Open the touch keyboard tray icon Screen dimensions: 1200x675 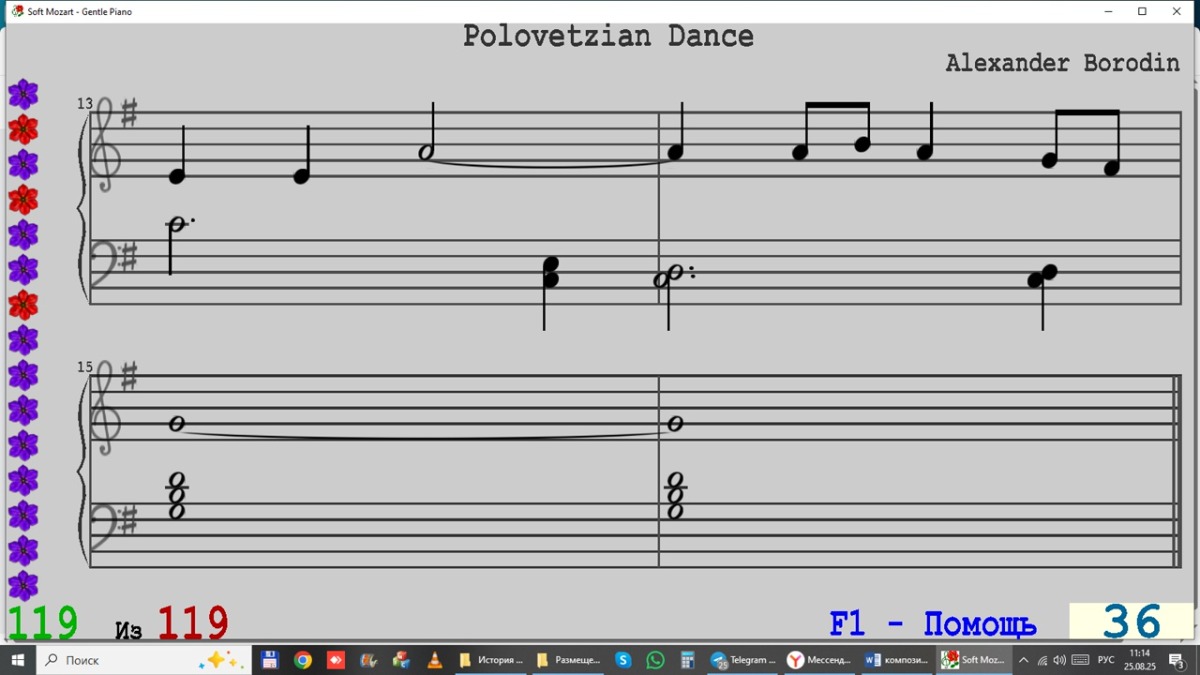(1081, 660)
